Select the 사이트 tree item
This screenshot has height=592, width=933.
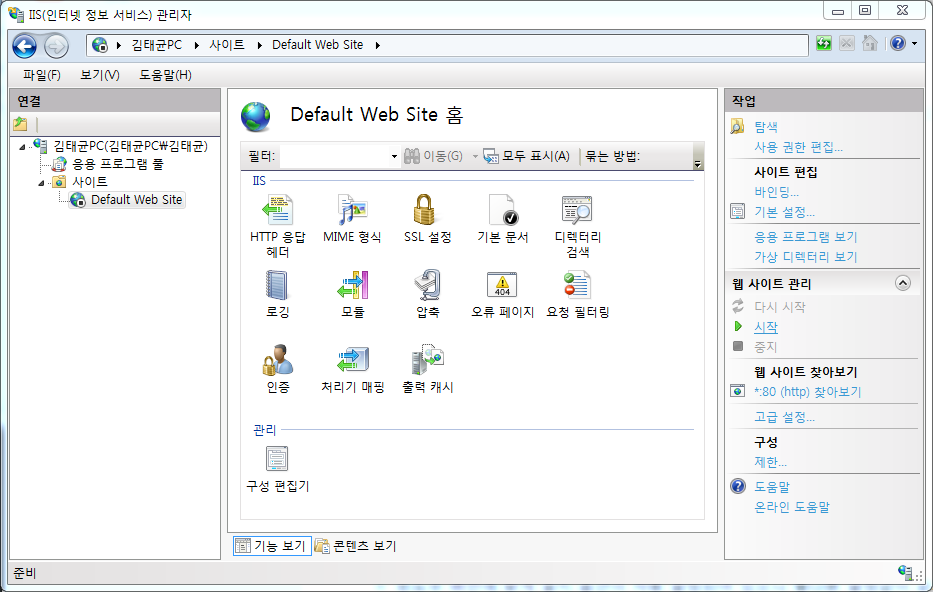point(90,182)
